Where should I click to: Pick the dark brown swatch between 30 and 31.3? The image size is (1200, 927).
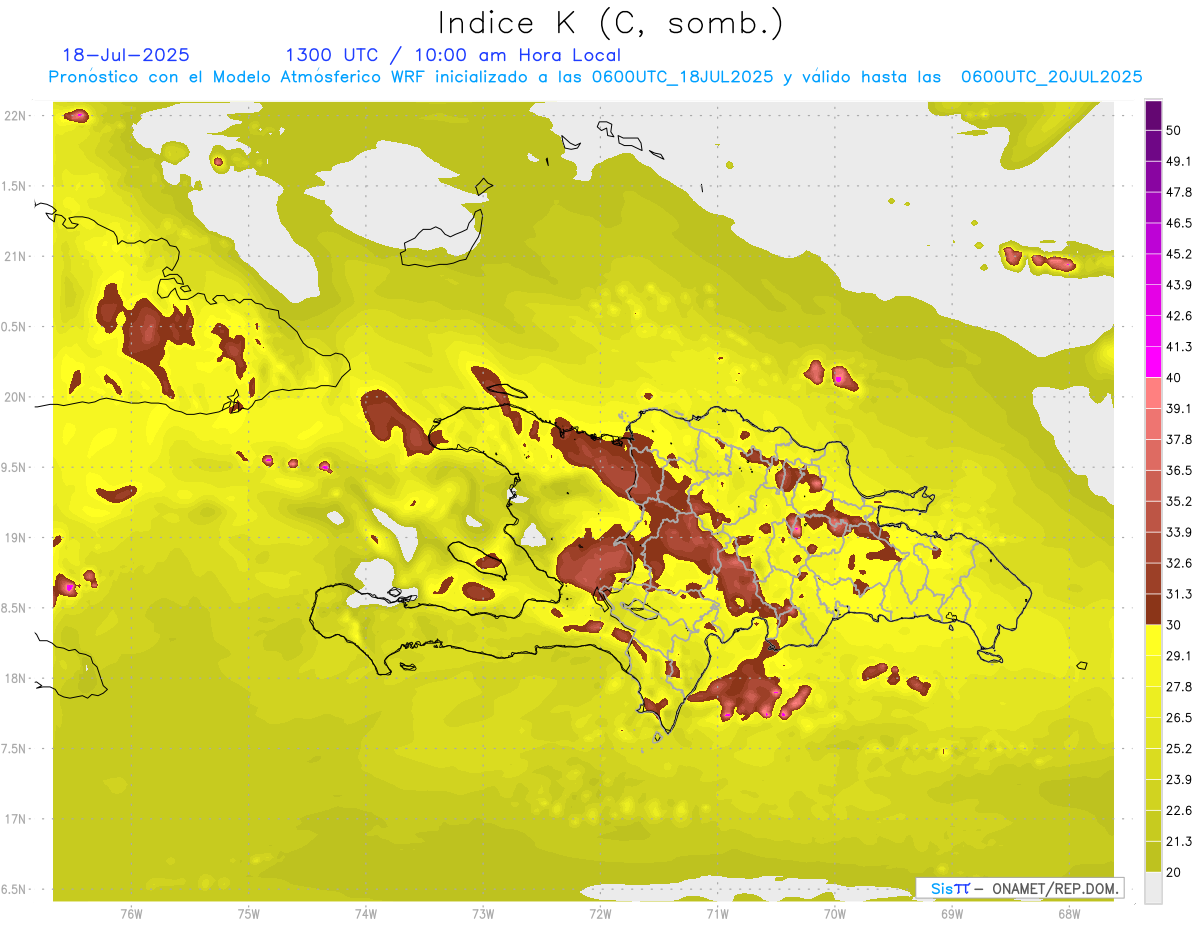pyautogui.click(x=1153, y=610)
